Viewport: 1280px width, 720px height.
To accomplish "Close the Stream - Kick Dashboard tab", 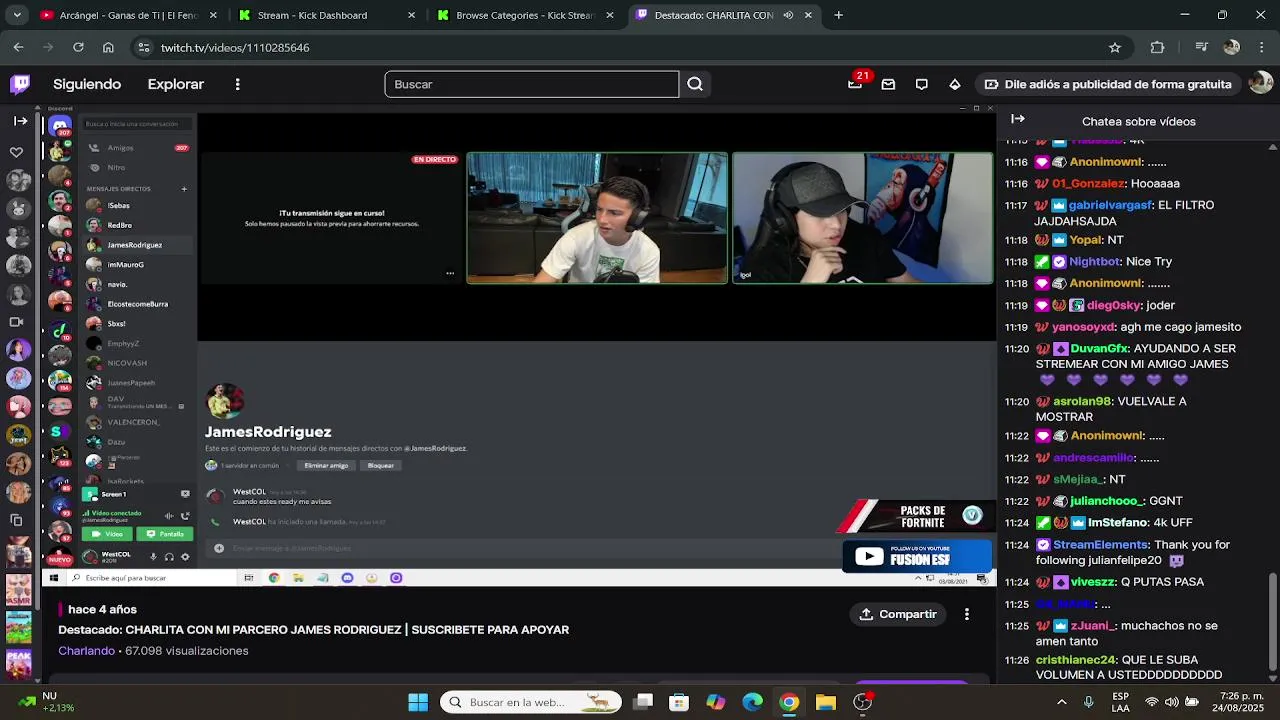I will coord(411,15).
